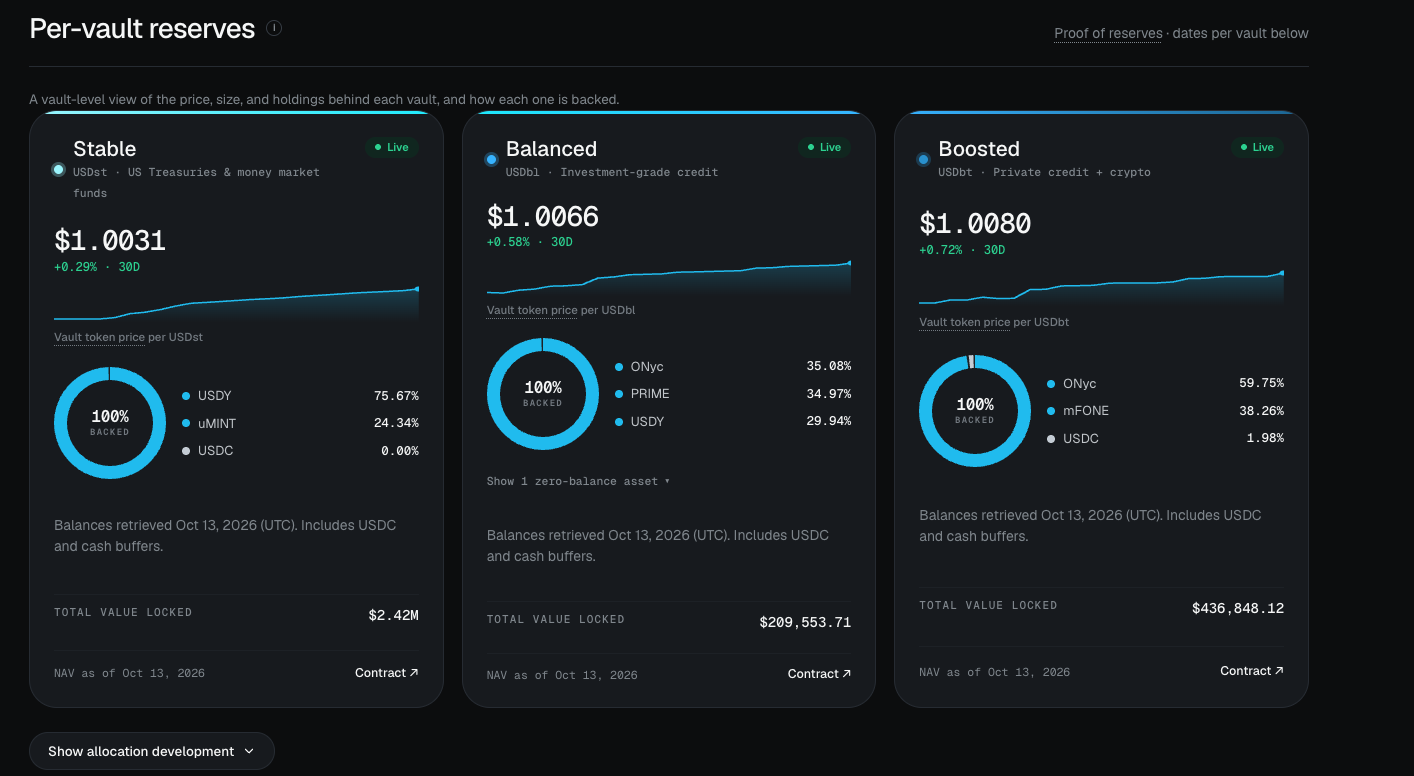This screenshot has height=776, width=1414.
Task: Open the Balanced vault Contract link
Action: coord(819,674)
